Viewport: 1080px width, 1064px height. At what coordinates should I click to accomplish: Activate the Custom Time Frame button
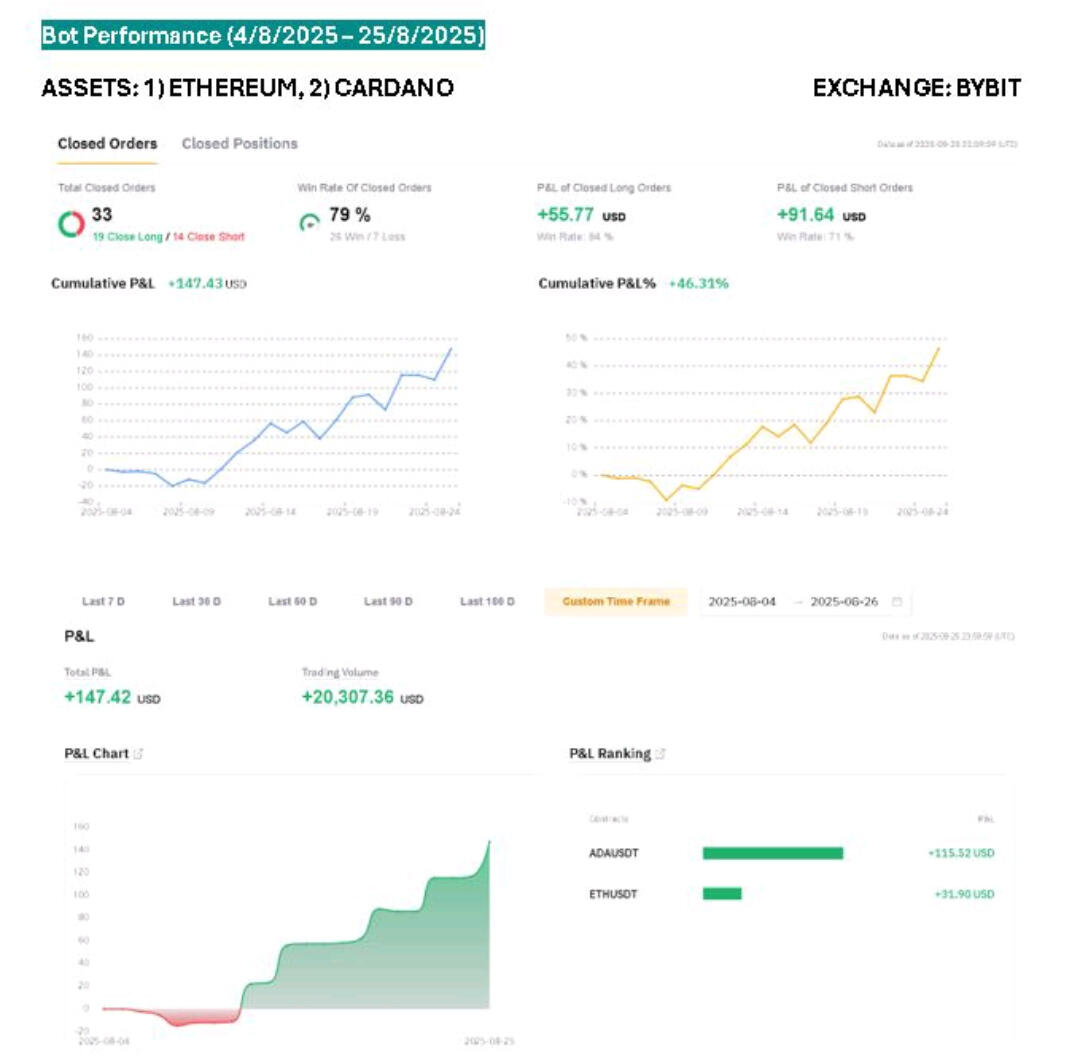coord(616,601)
